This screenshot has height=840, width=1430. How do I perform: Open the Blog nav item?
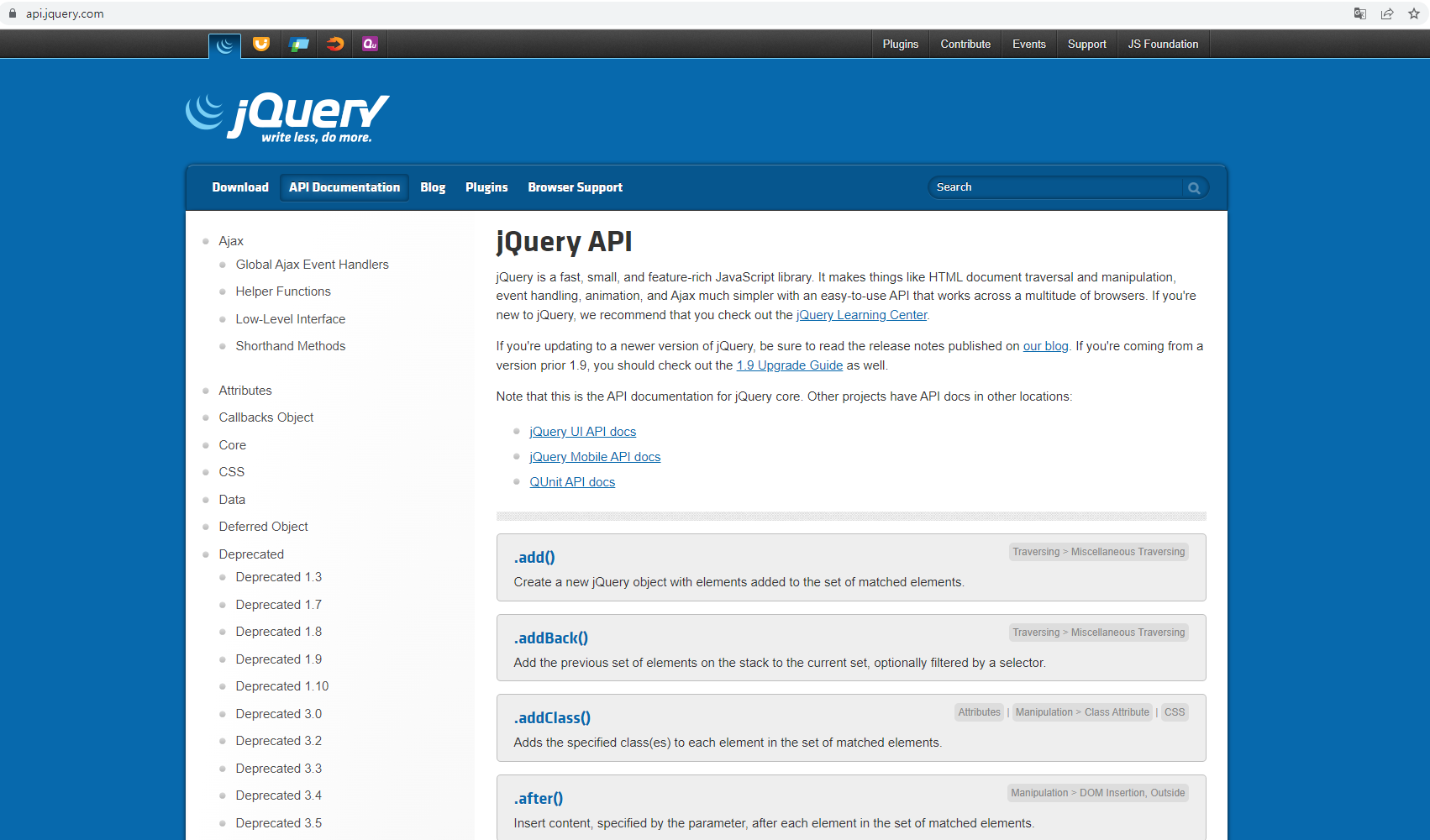433,187
